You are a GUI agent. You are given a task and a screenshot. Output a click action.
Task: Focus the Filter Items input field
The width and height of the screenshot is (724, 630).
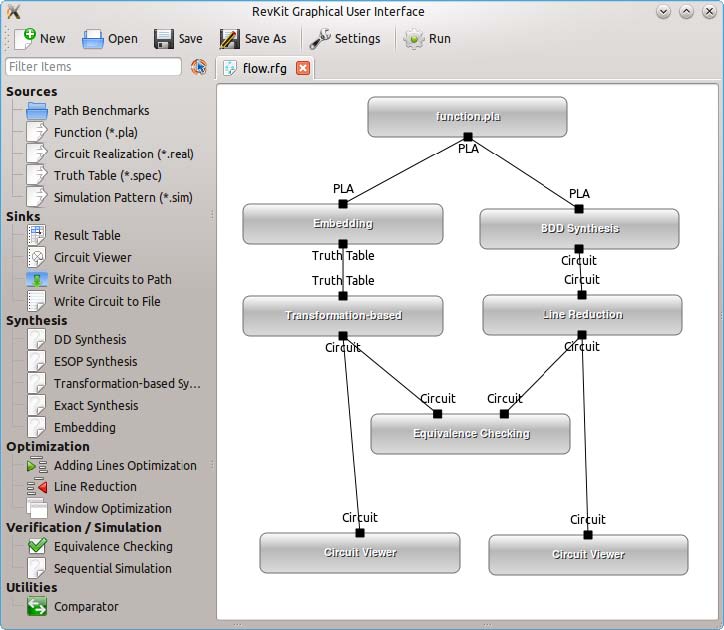coord(93,67)
